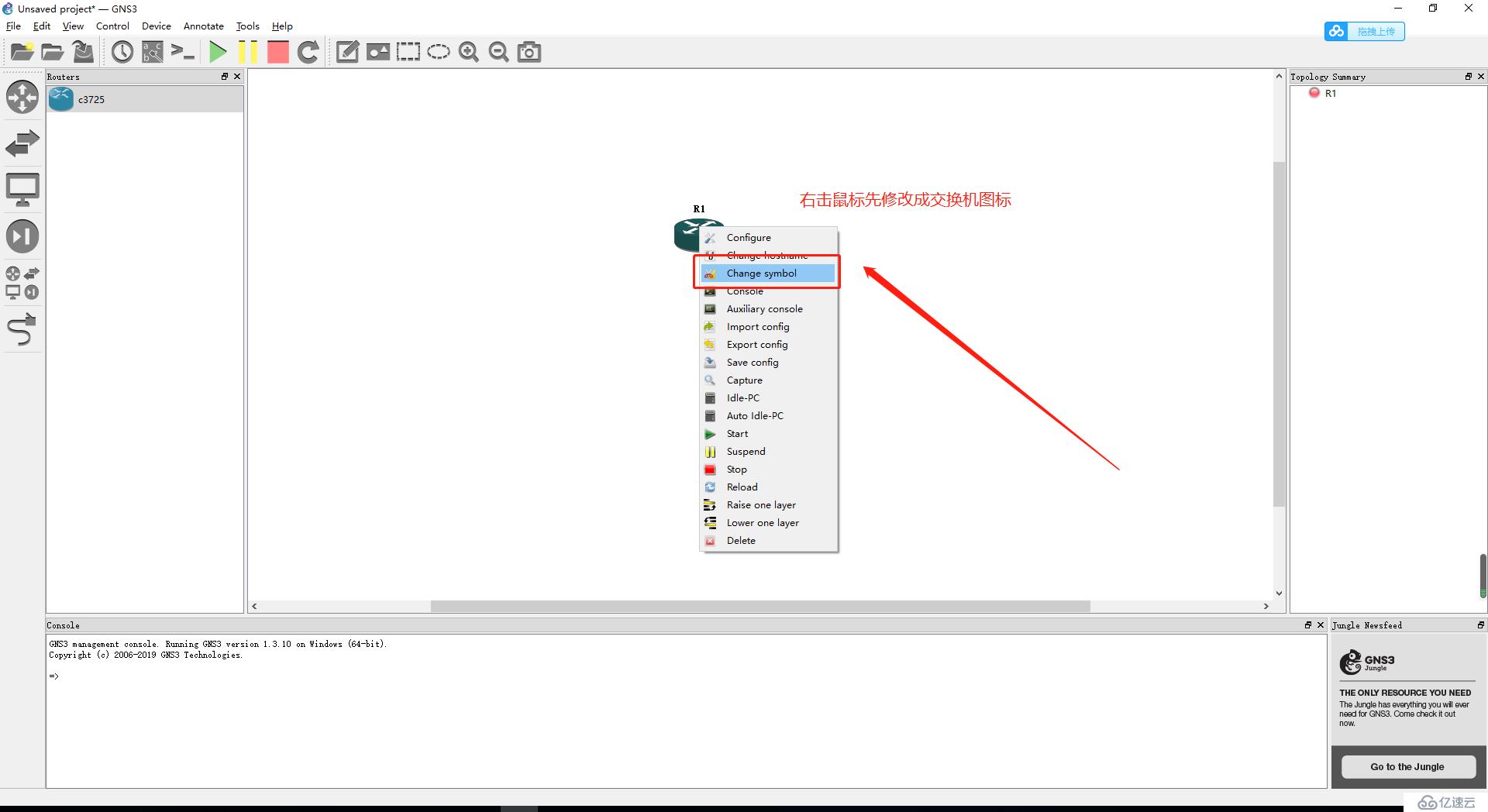Toggle show interface labels icon

click(153, 52)
